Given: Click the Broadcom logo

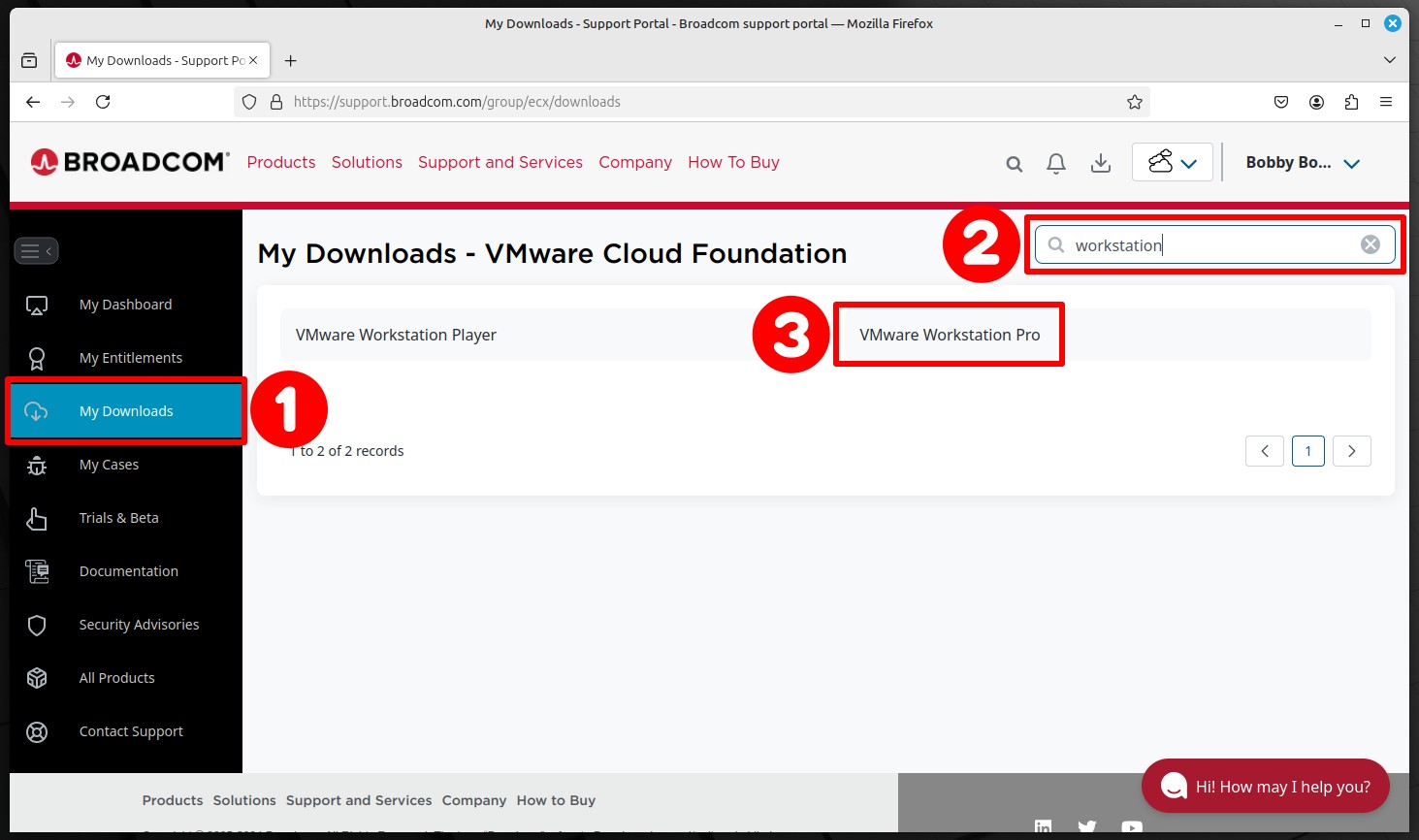Looking at the screenshot, I should [x=130, y=162].
